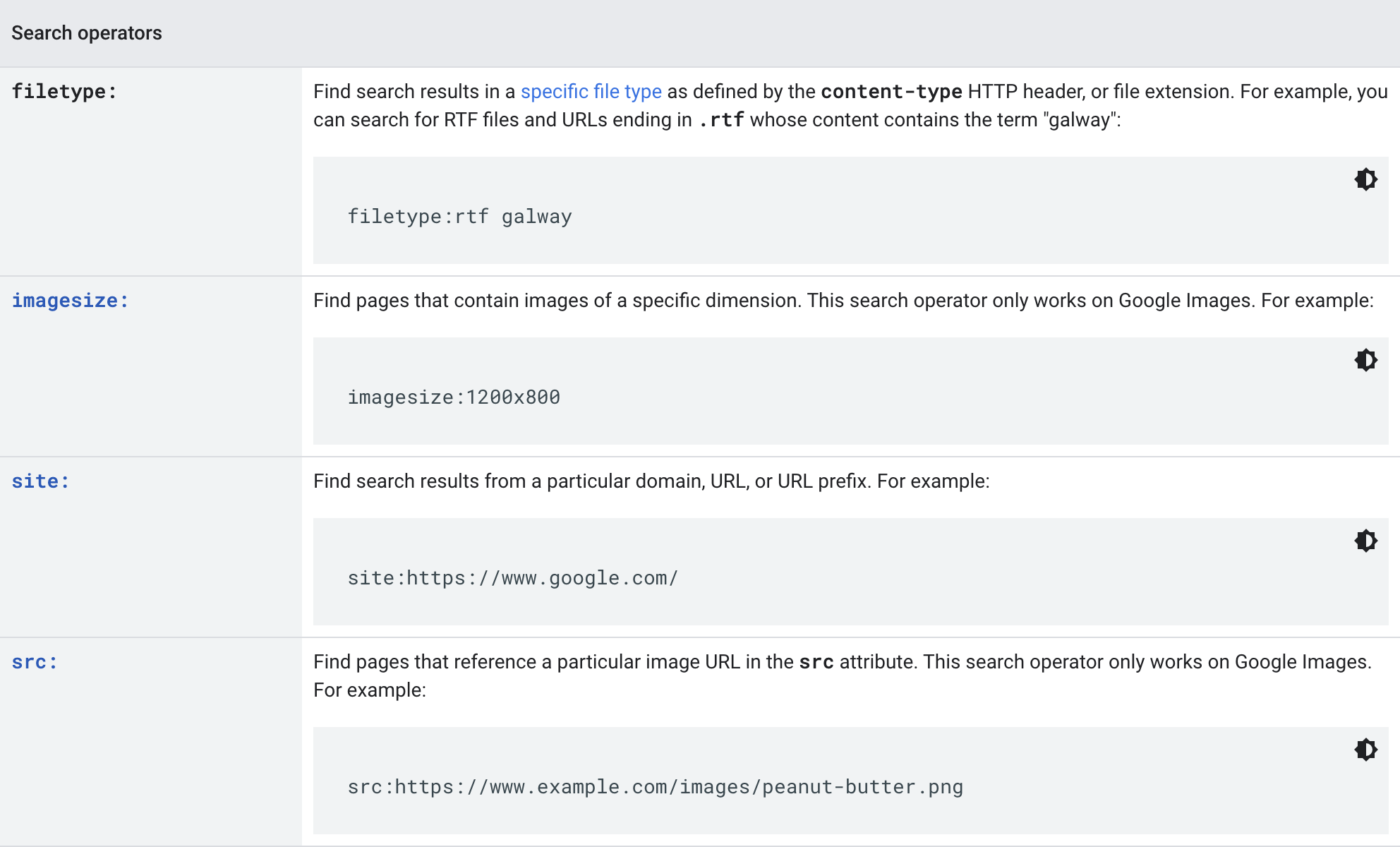Click the peanut-butter.png src code example
Screen dimensions: 1400x847
[656, 787]
